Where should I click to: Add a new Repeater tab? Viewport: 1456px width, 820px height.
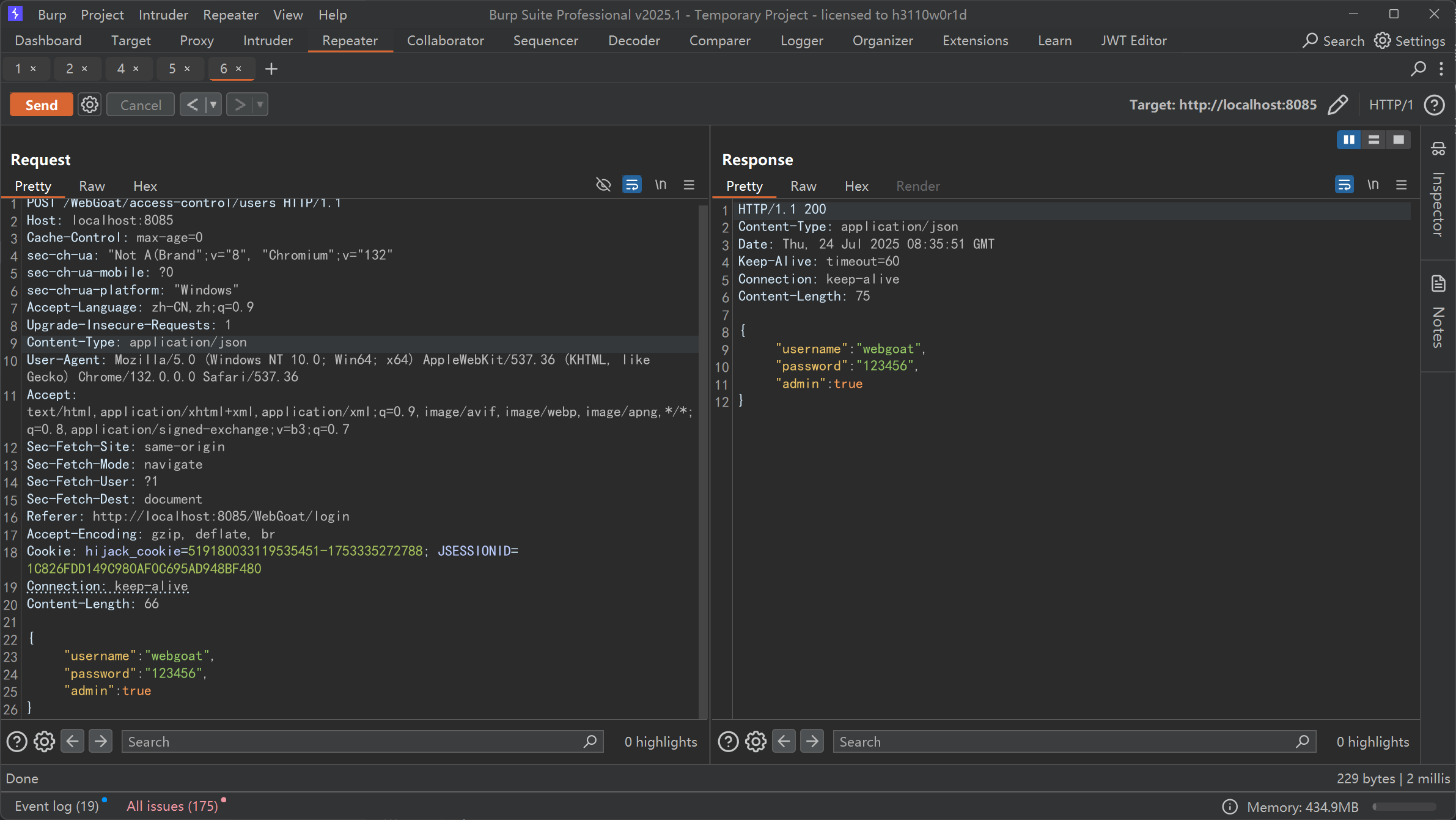click(271, 68)
